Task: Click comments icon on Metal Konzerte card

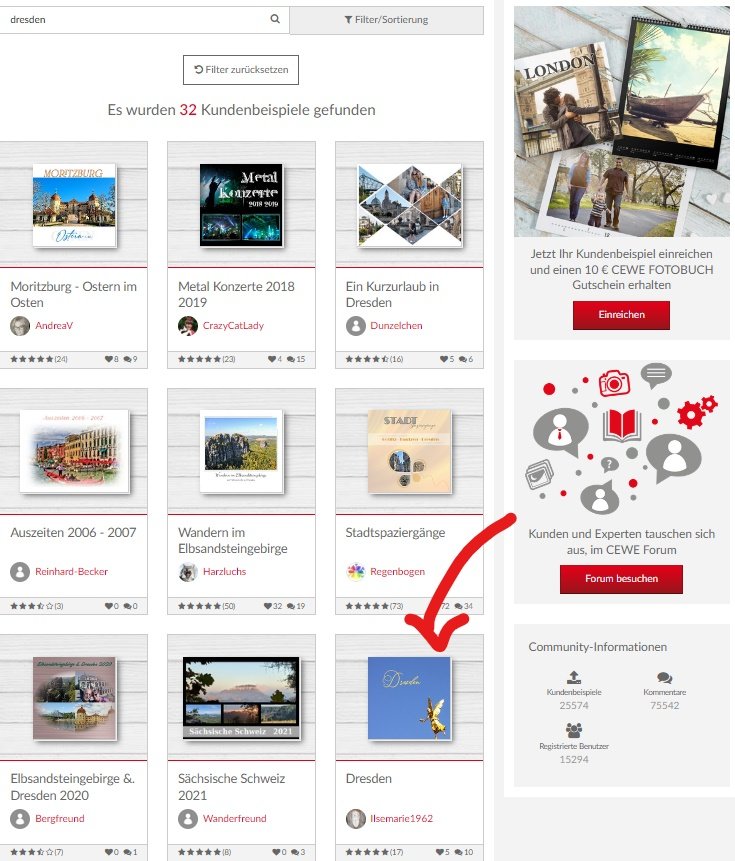Action: (290, 359)
